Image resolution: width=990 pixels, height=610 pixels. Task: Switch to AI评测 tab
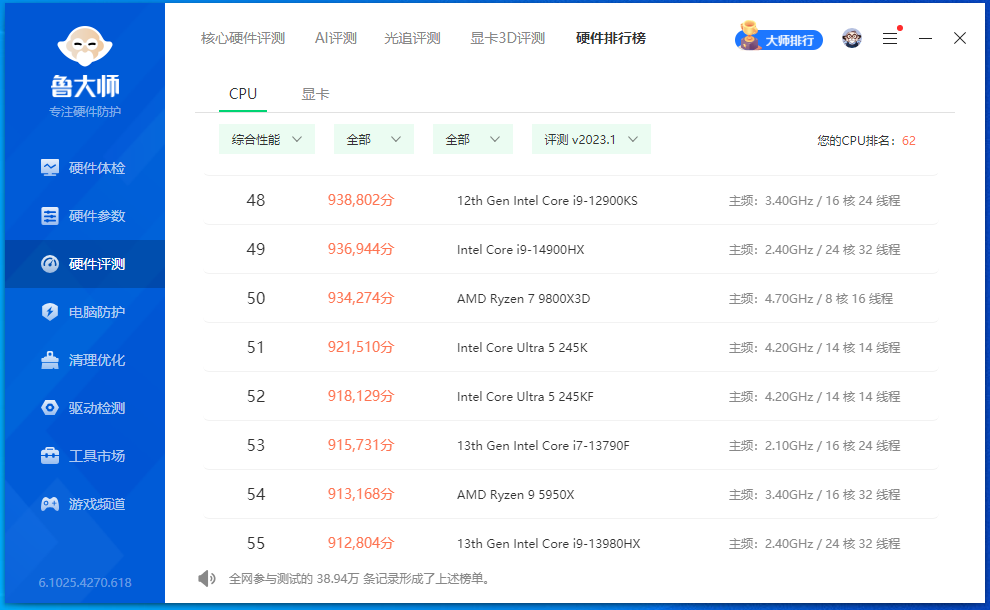click(336, 39)
